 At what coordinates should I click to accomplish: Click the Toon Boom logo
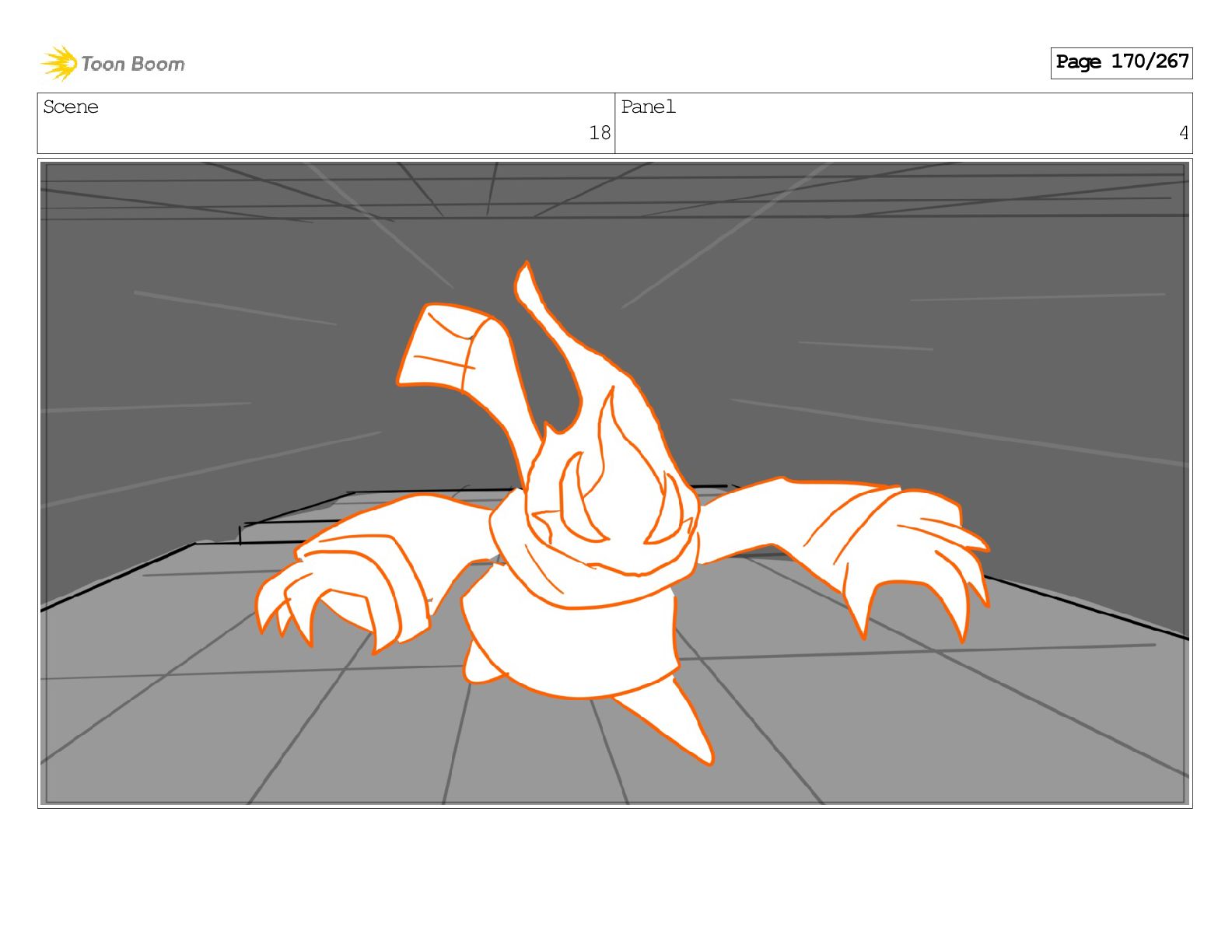point(113,63)
